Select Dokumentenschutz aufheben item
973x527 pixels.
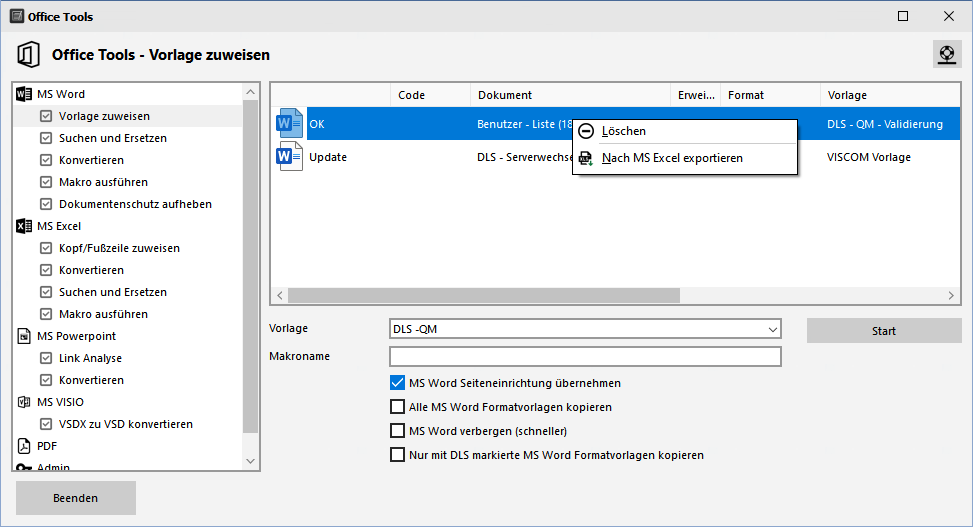135,204
